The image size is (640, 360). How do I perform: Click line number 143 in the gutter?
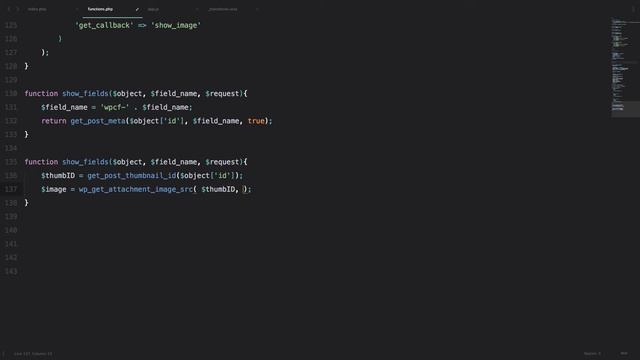(x=11, y=271)
